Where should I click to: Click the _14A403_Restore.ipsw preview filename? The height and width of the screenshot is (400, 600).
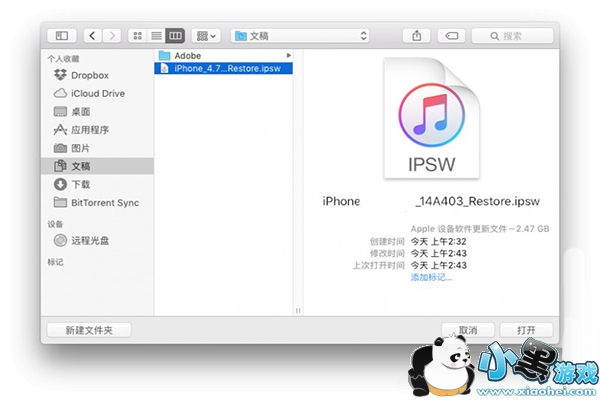[477, 201]
